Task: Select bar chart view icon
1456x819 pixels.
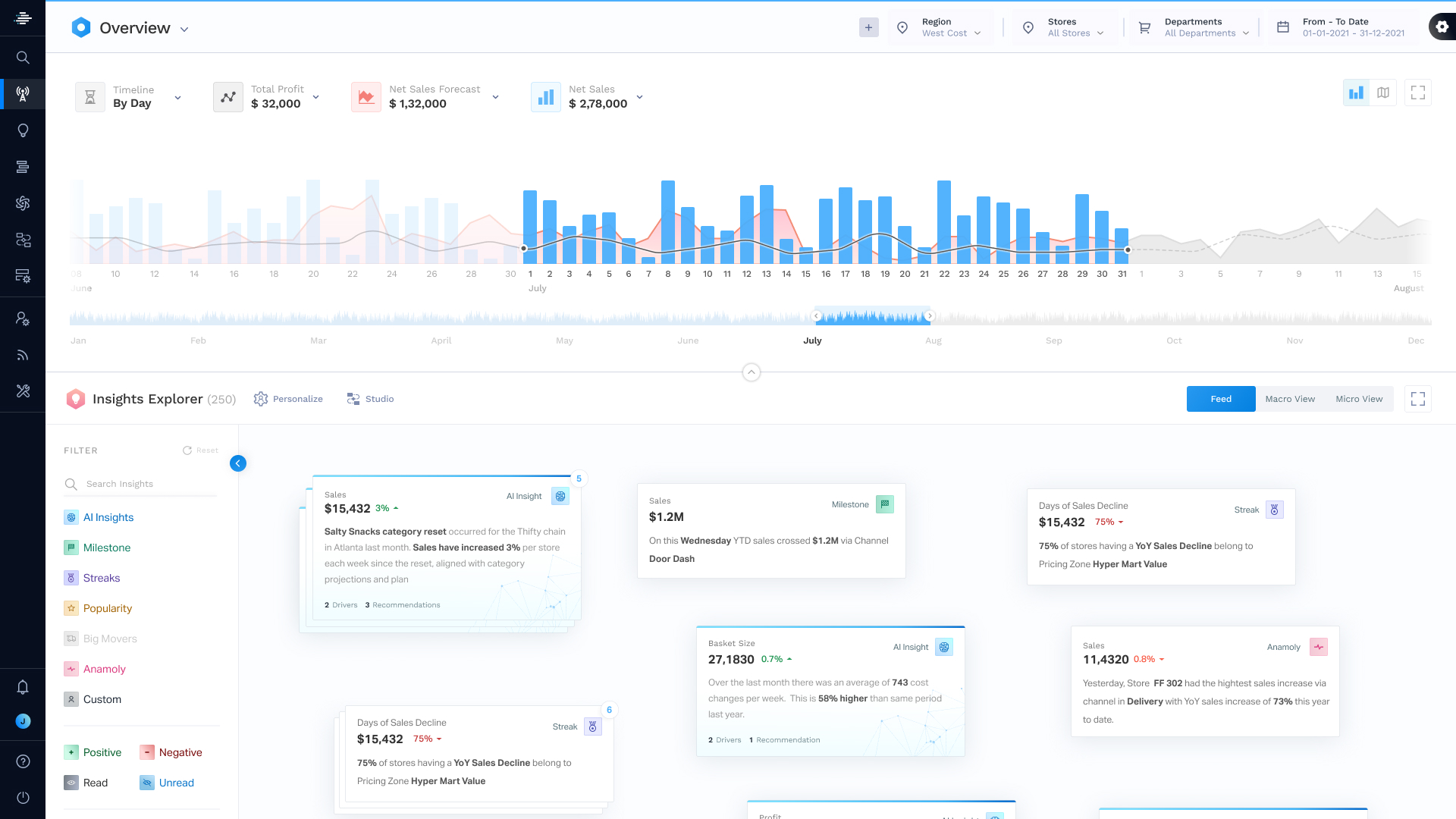Action: point(1357,93)
